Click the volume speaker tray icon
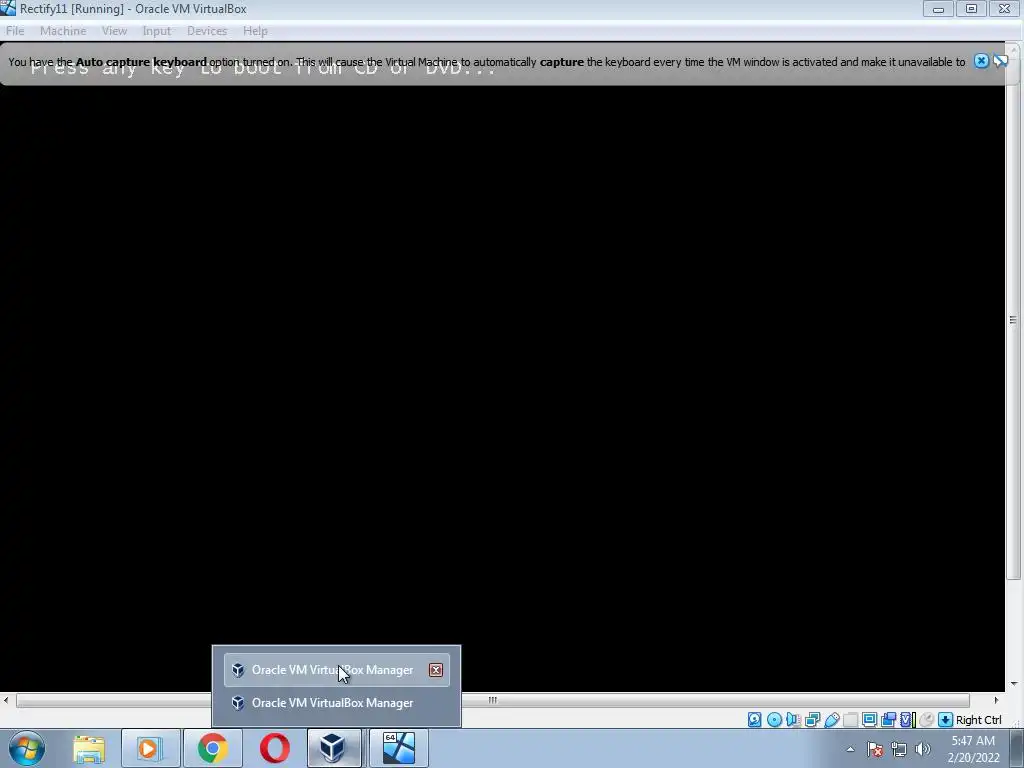 coord(923,749)
